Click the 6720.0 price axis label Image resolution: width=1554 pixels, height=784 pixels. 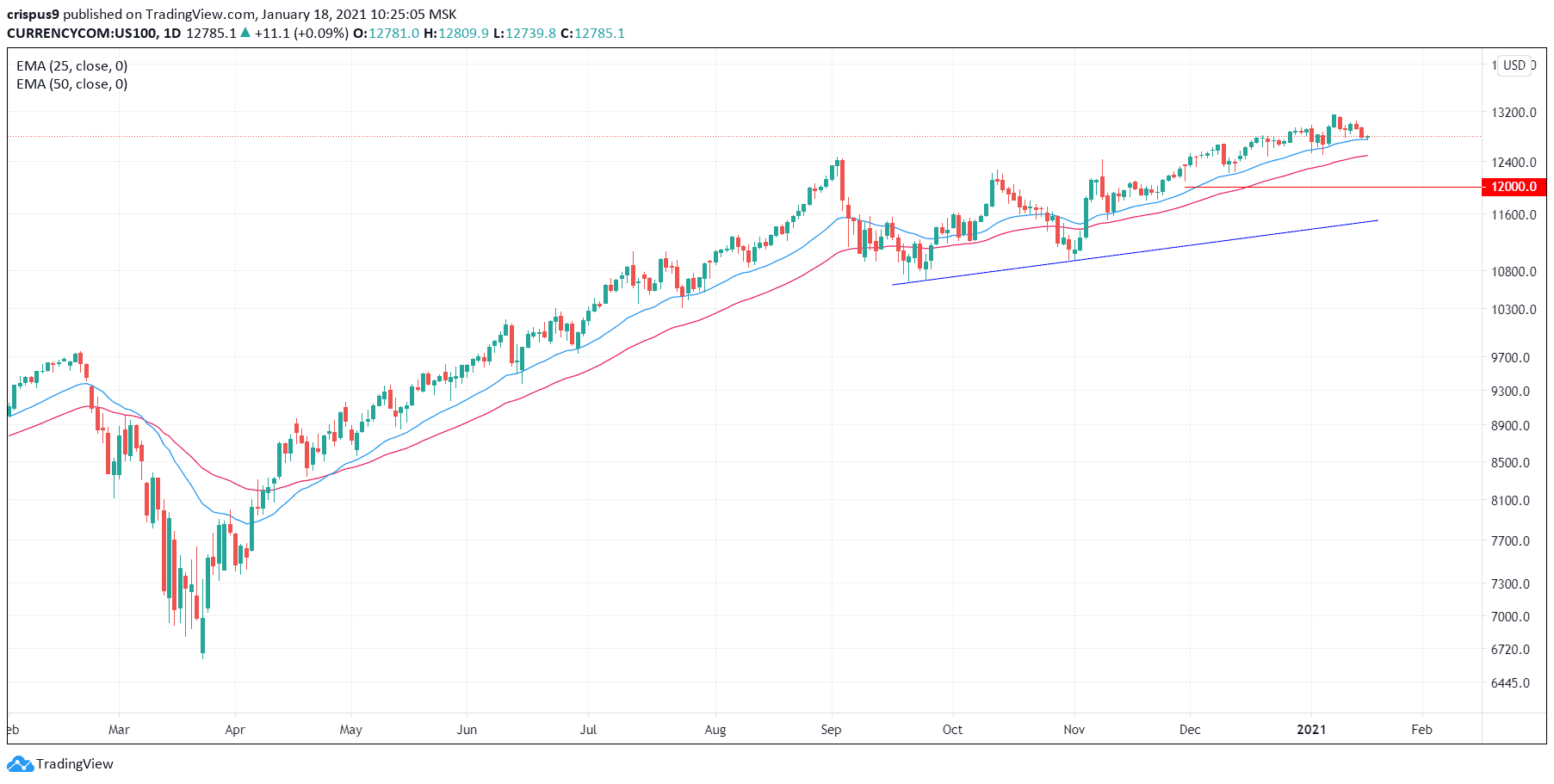[x=1511, y=650]
